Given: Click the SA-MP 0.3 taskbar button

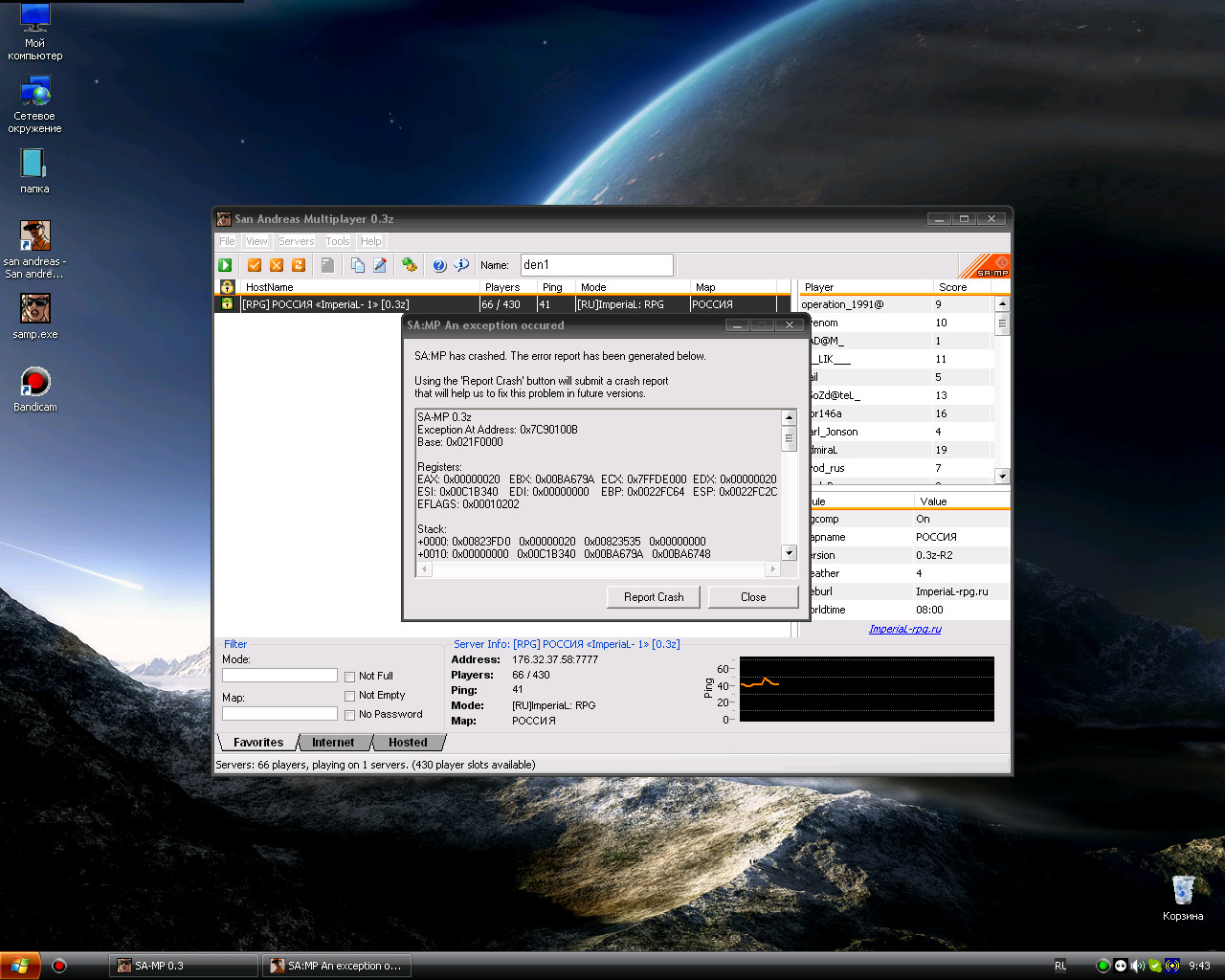Looking at the screenshot, I should point(184,966).
